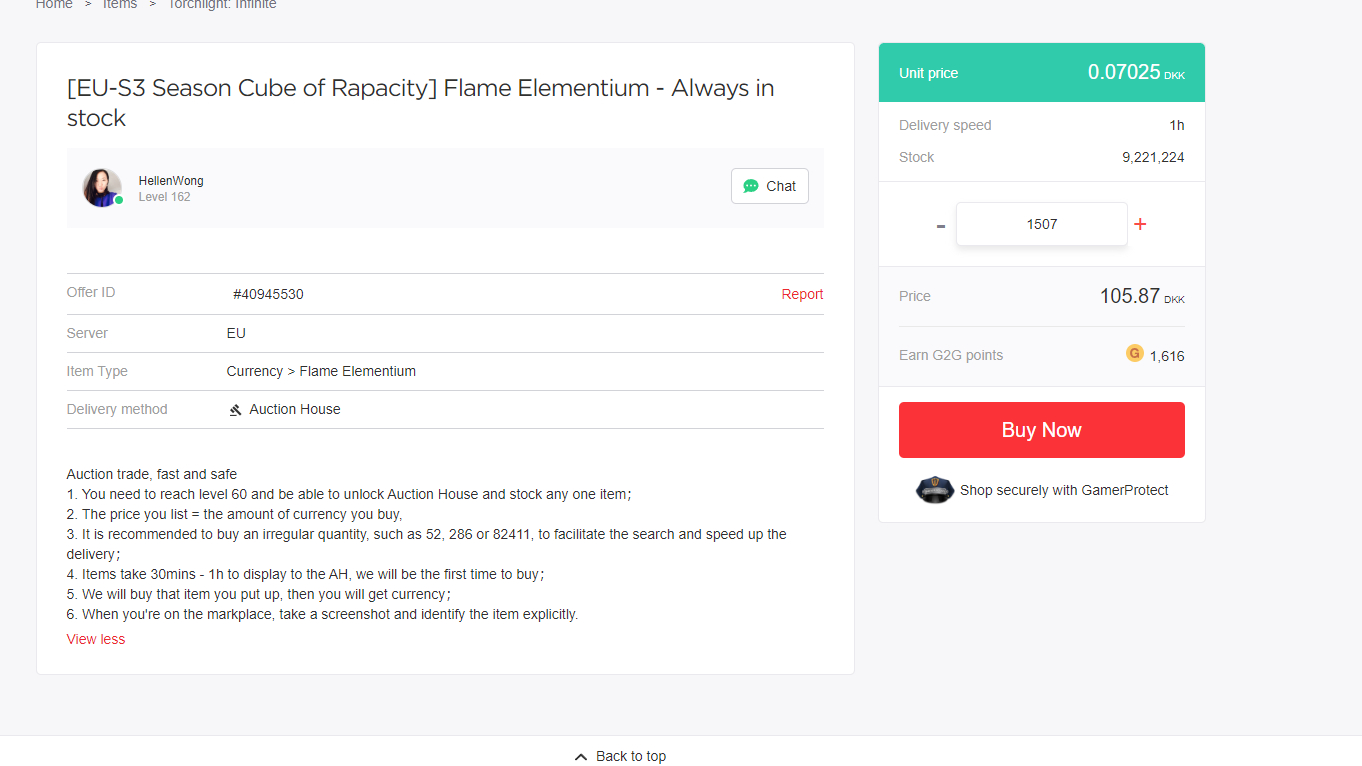Click the quantity field showing 1507
This screenshot has width=1362, height=766.
point(1041,224)
